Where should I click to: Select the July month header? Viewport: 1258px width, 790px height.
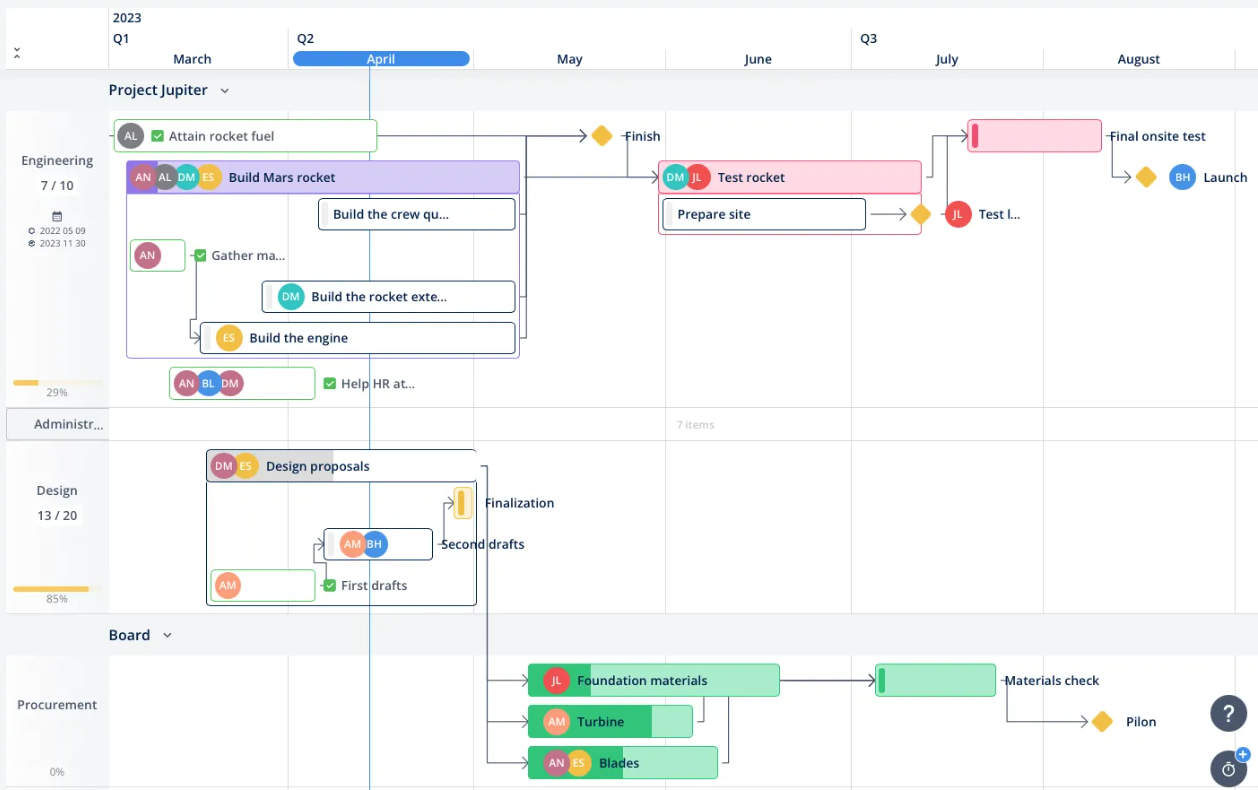click(946, 59)
